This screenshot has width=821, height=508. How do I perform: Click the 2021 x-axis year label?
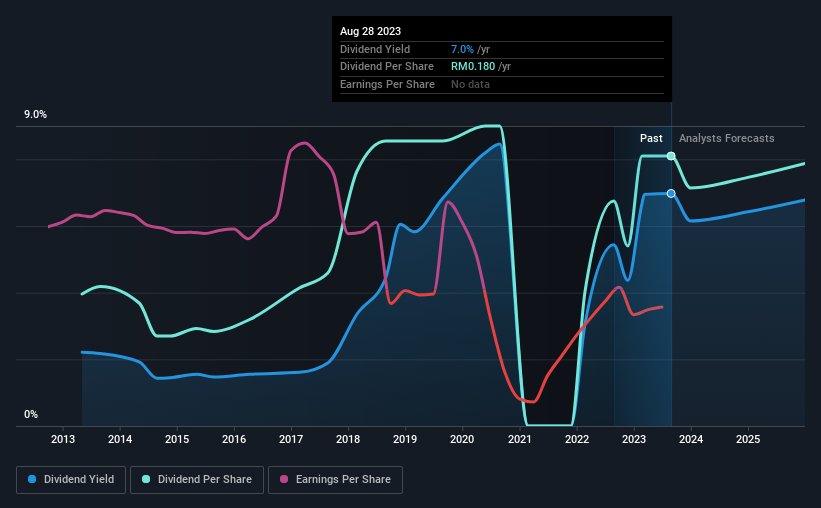(x=519, y=439)
